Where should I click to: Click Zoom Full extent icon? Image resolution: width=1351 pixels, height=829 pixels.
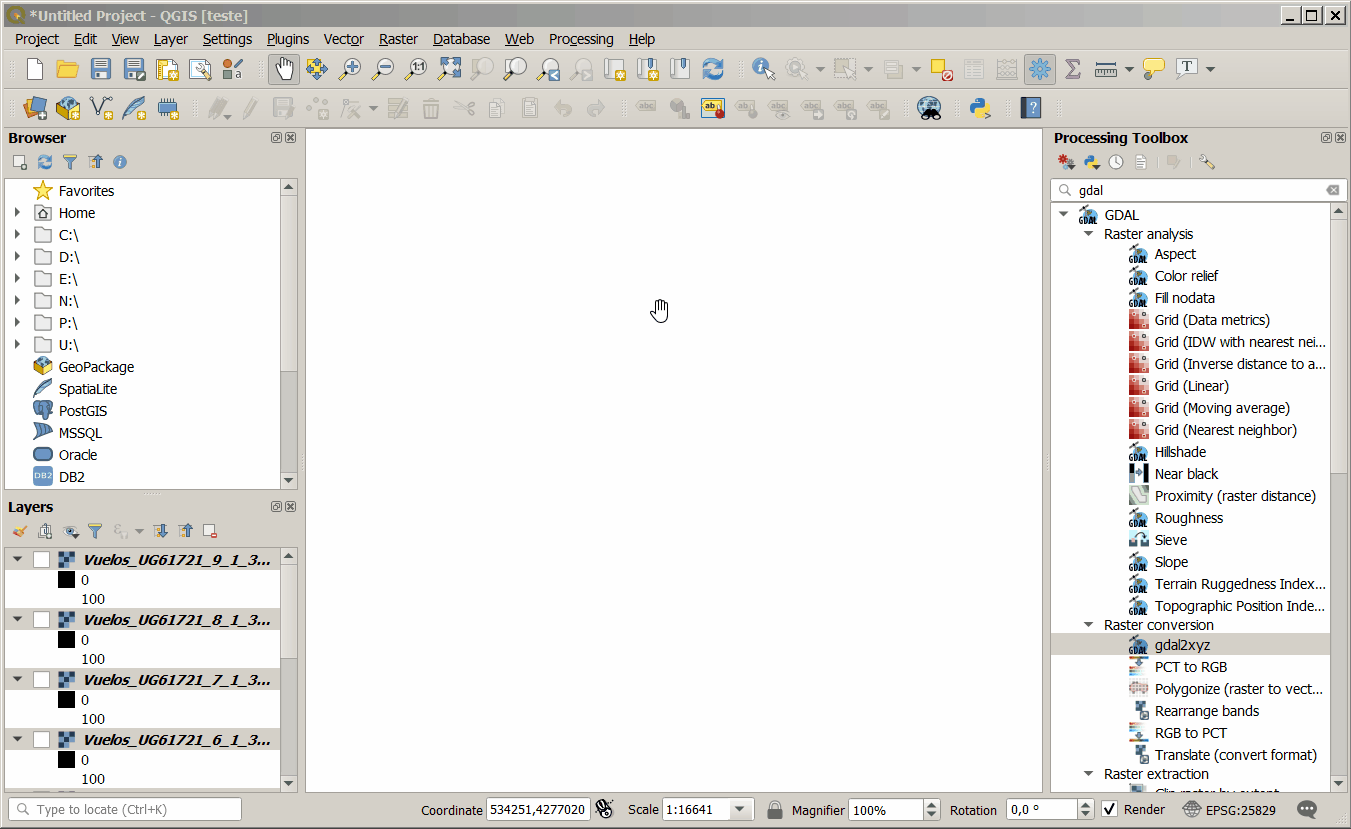(x=449, y=69)
